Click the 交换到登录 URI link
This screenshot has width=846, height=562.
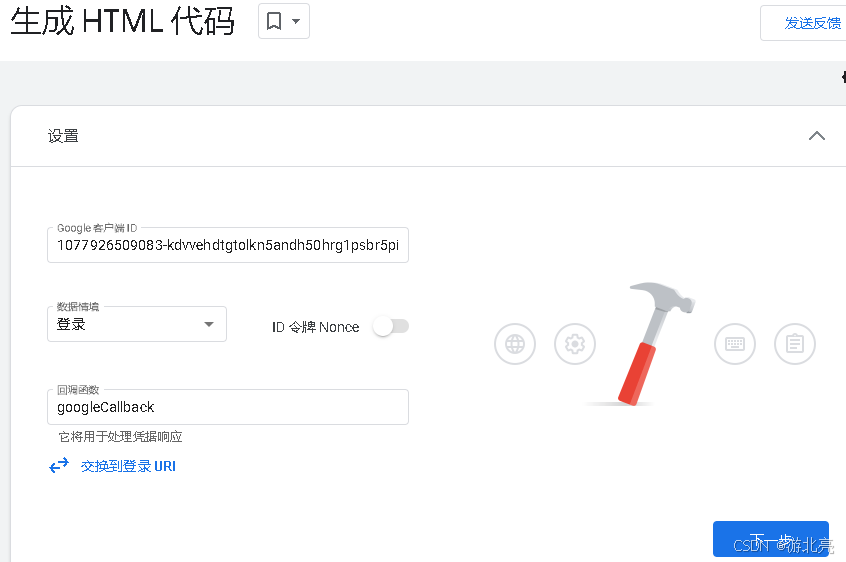pos(128,466)
